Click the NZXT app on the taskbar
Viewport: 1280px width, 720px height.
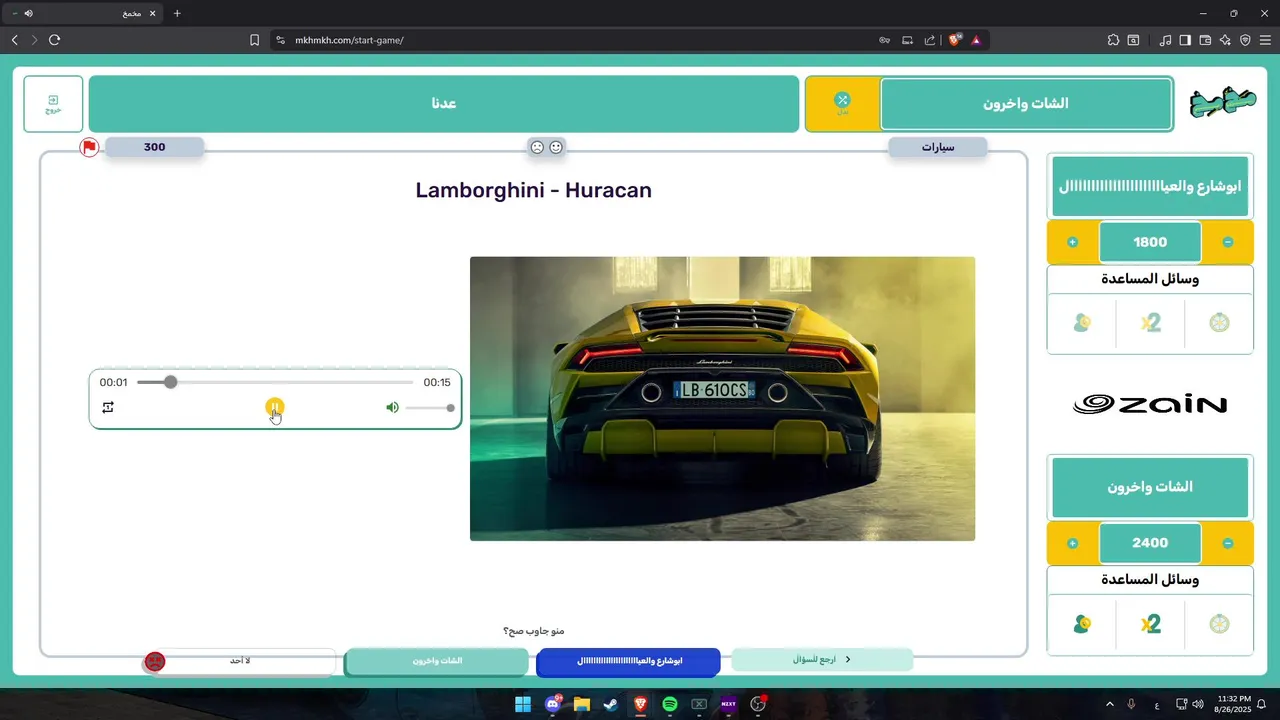click(728, 704)
